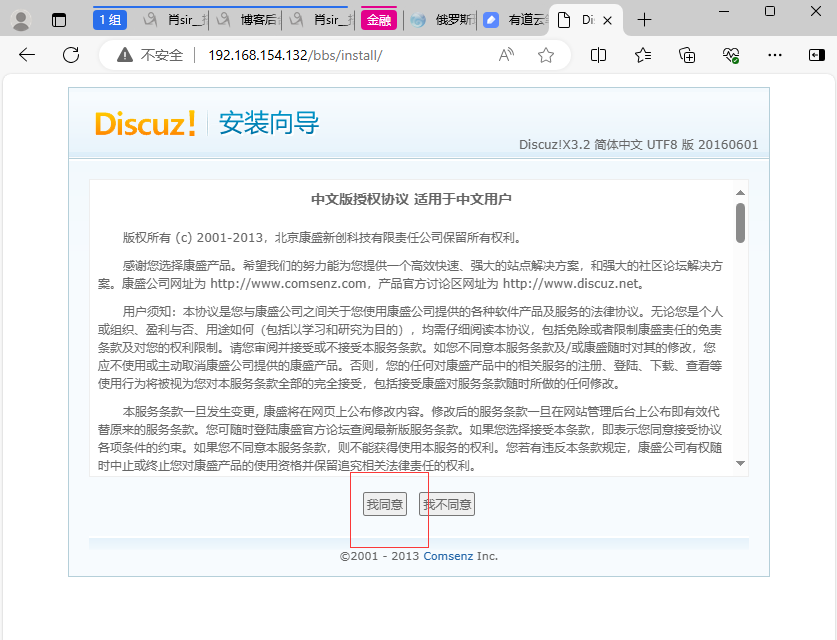Close the current Discuz tab
837x640 pixels.
tap(607, 20)
